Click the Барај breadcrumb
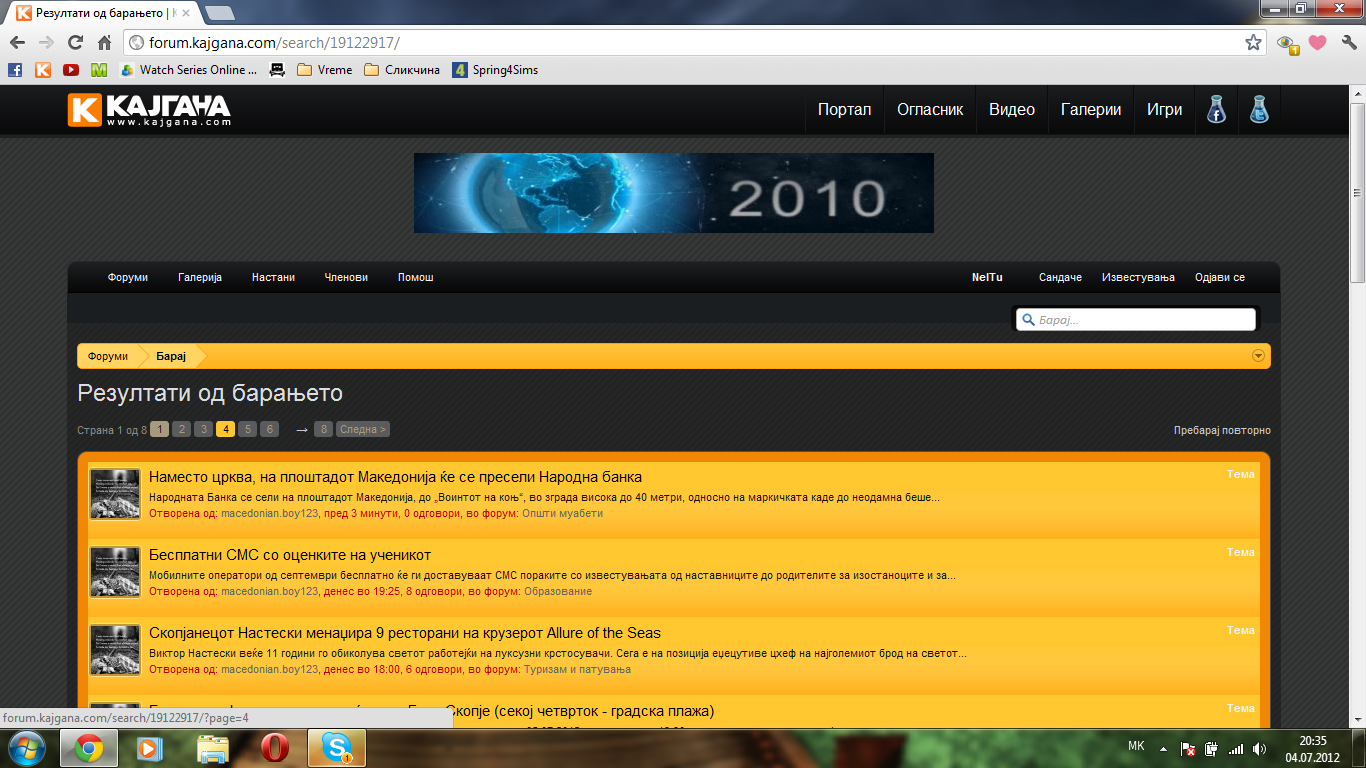Image resolution: width=1366 pixels, height=768 pixels. pos(171,356)
